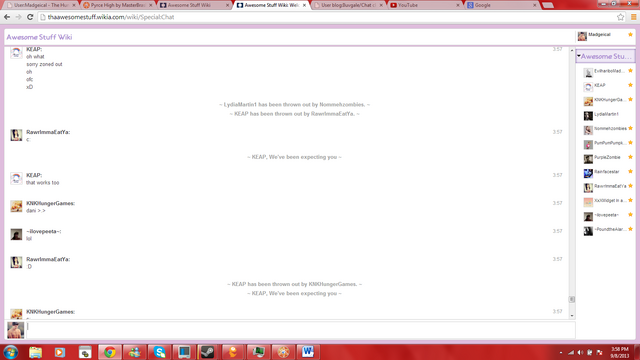The width and height of the screenshot is (640, 360).
Task: Open Windows Live Messenger from the taskbar
Action: pyautogui.click(x=134, y=352)
